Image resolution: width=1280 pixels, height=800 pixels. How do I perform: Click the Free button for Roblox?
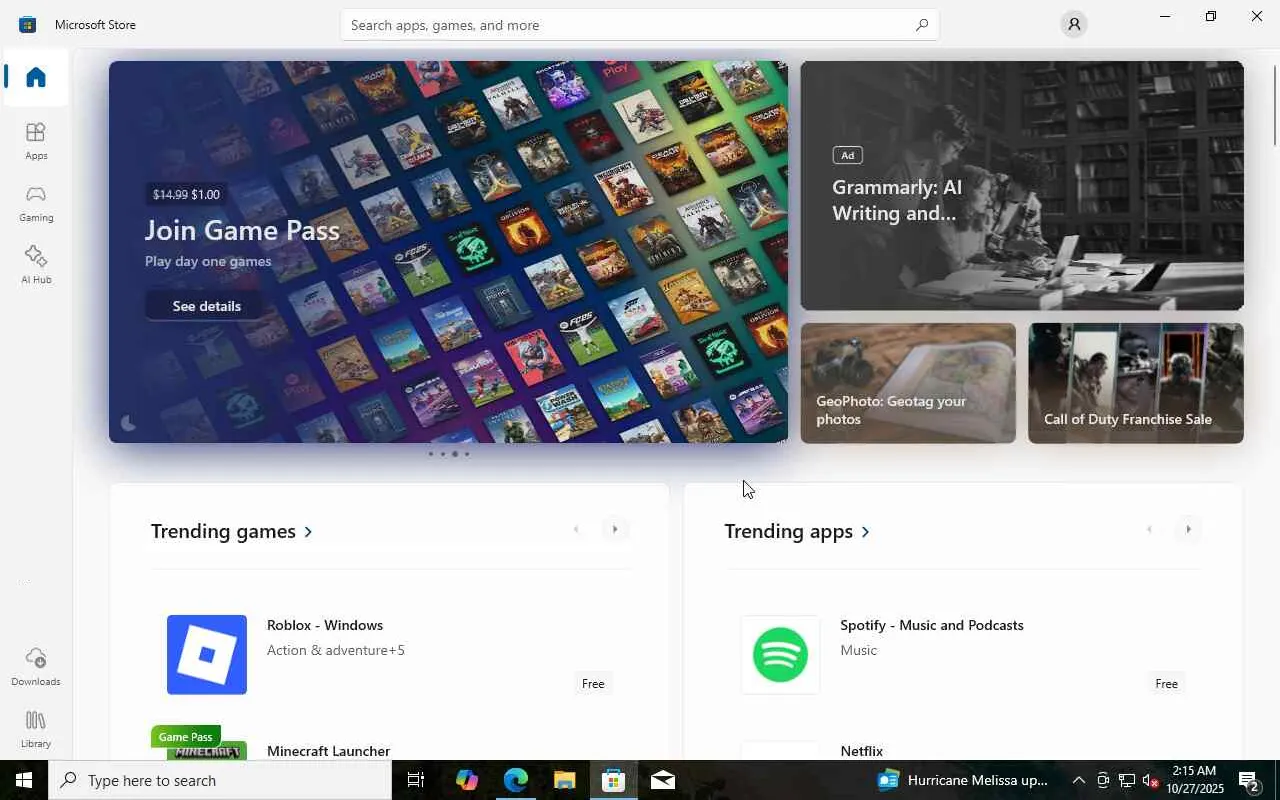593,684
